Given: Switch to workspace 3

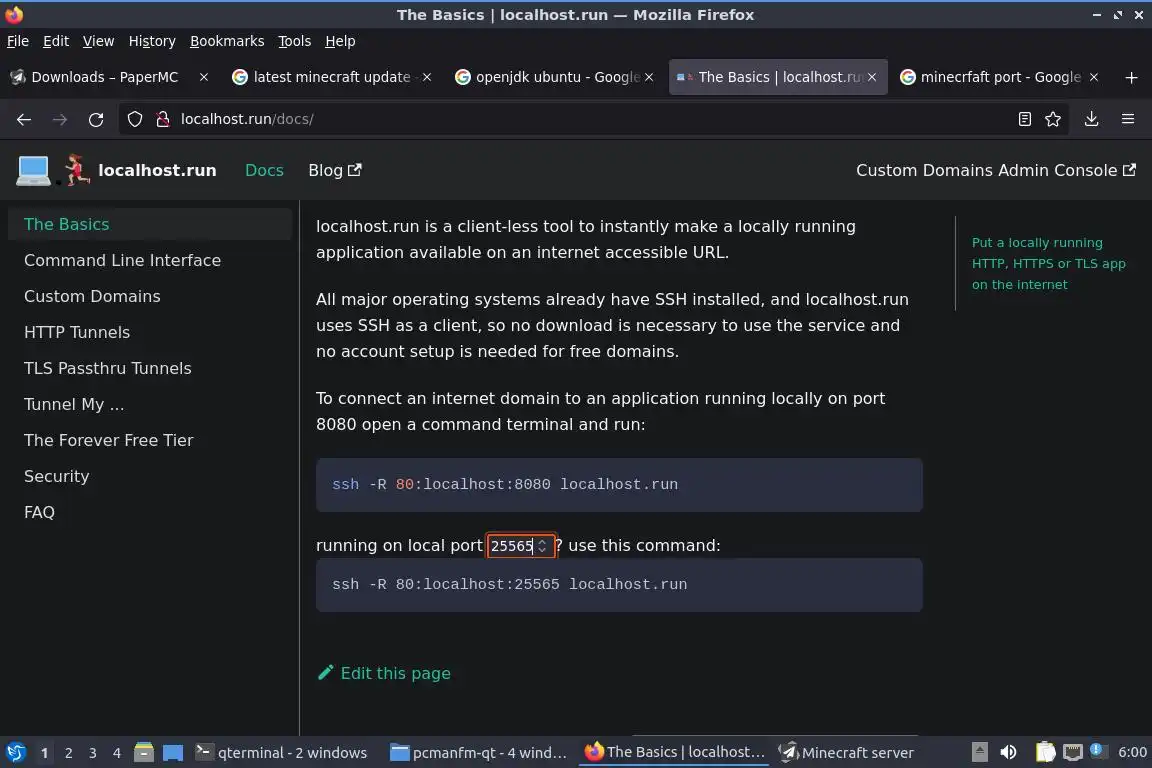Looking at the screenshot, I should click(x=93, y=753).
